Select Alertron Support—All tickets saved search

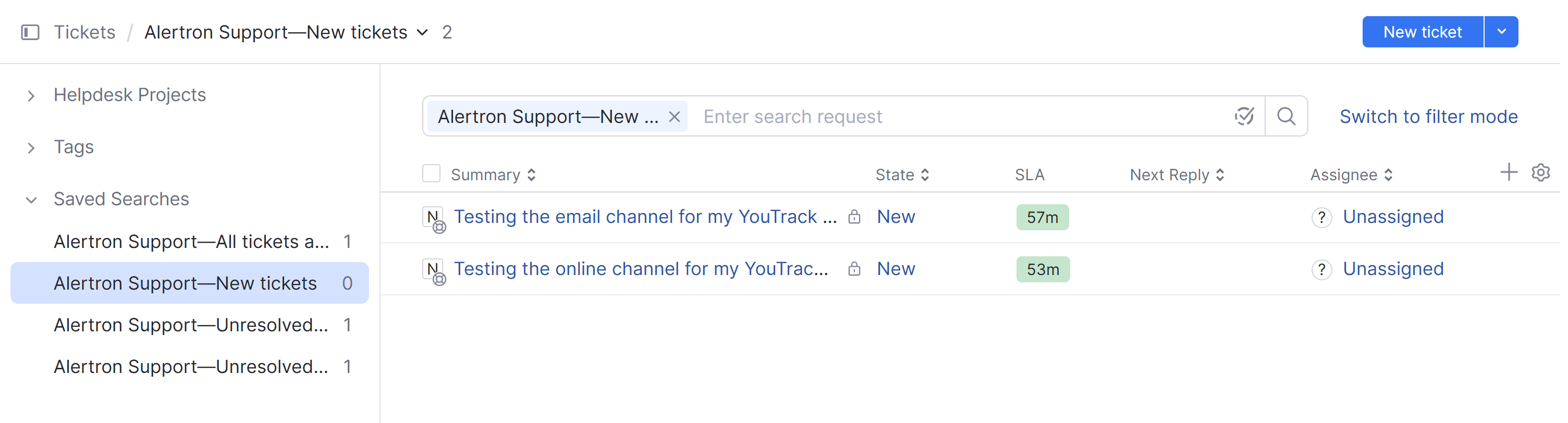pyautogui.click(x=191, y=242)
